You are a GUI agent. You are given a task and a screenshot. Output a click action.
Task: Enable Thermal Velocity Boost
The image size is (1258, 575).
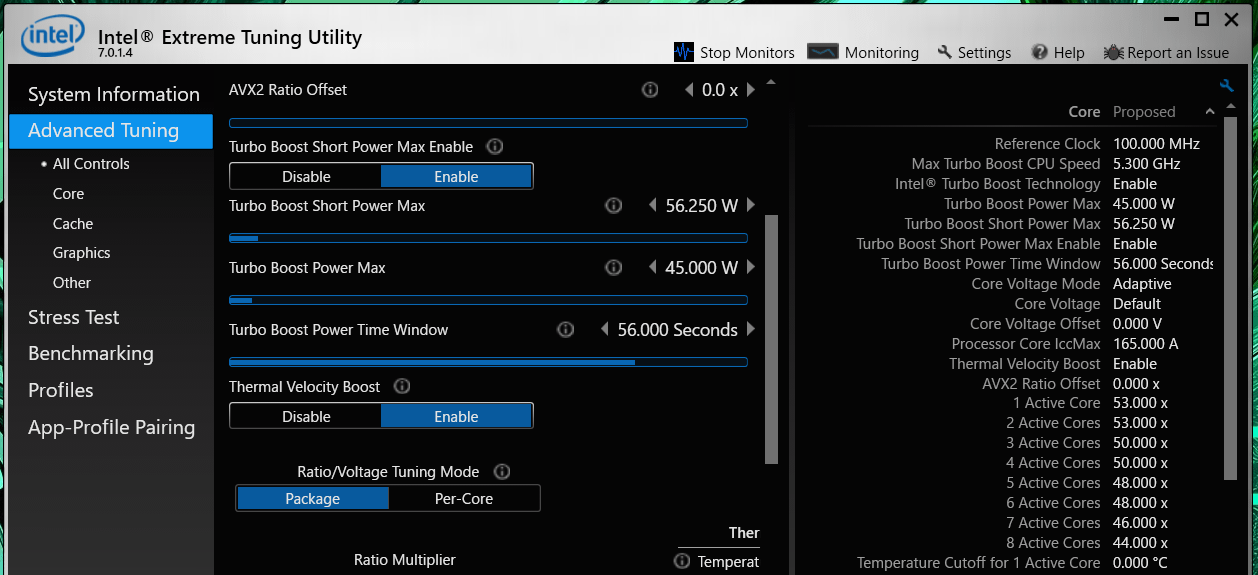pyautogui.click(x=456, y=417)
